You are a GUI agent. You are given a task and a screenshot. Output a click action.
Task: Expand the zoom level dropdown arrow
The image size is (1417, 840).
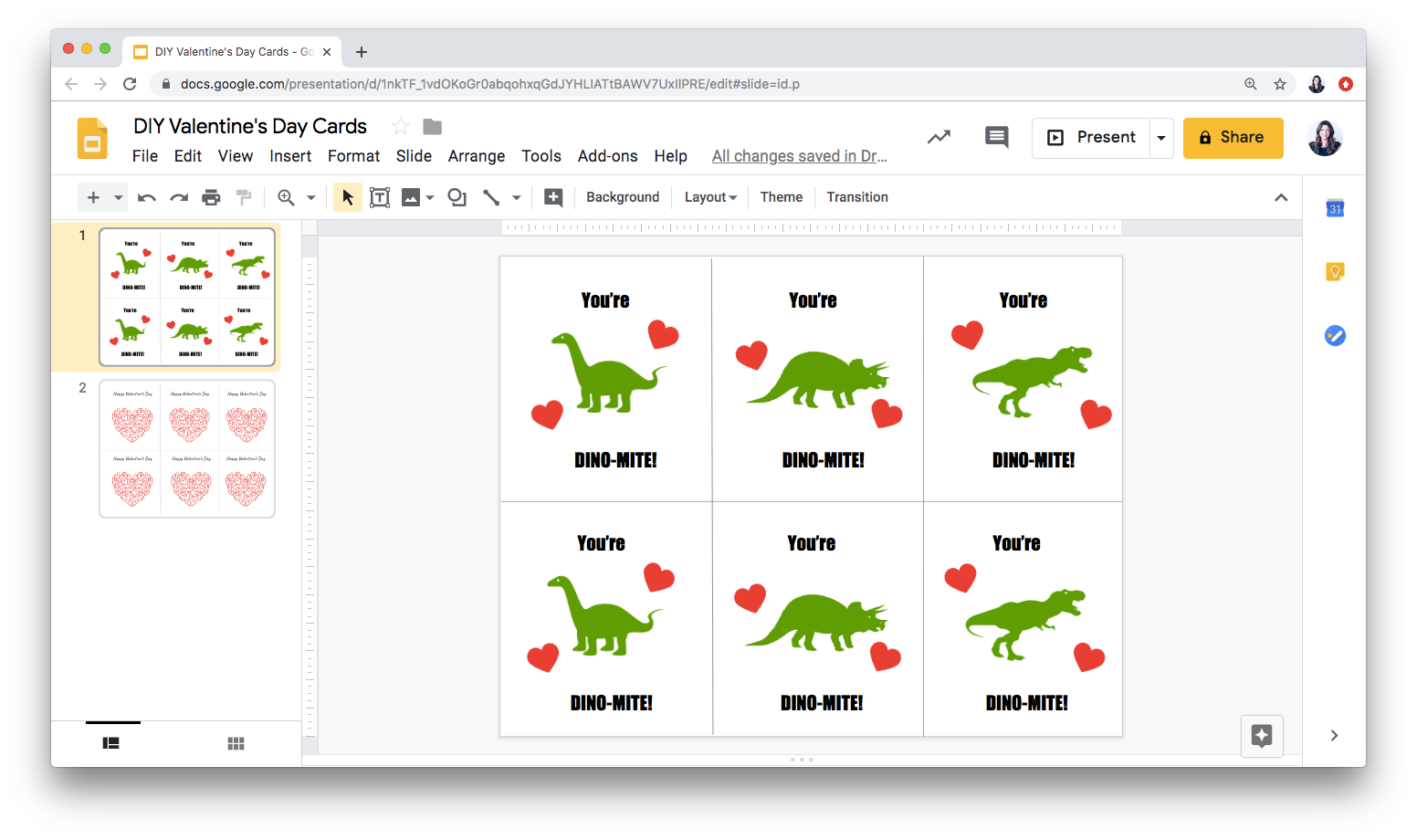tap(311, 197)
